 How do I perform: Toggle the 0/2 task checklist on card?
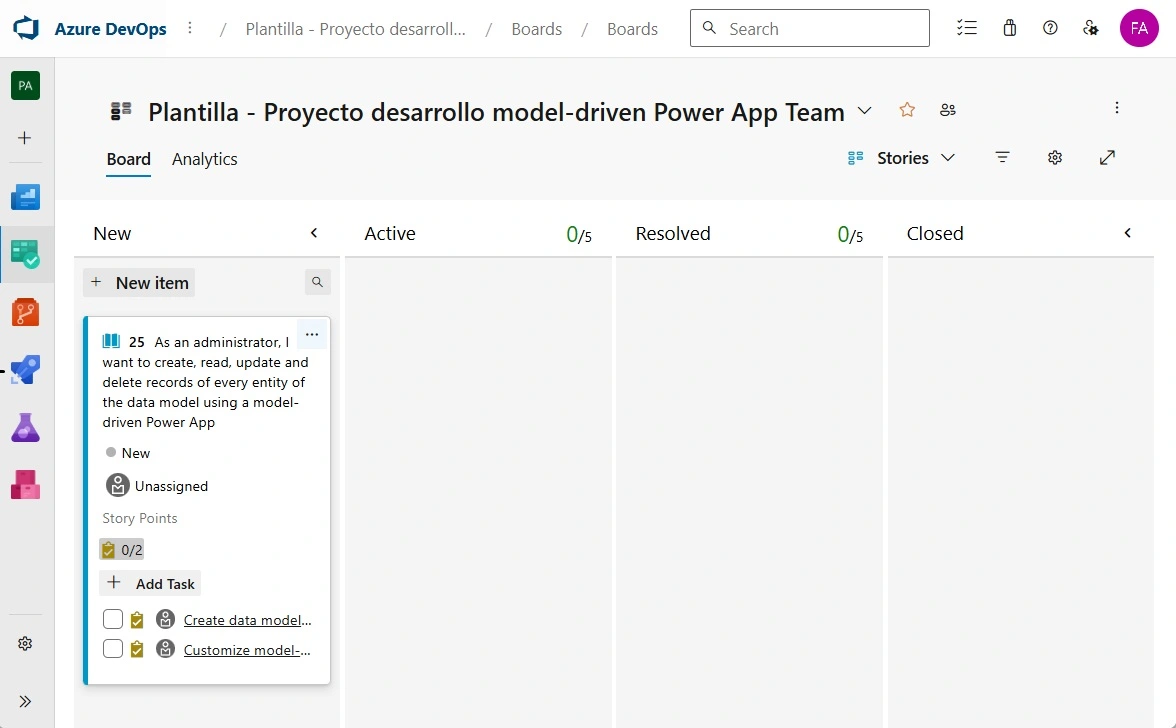coord(122,549)
